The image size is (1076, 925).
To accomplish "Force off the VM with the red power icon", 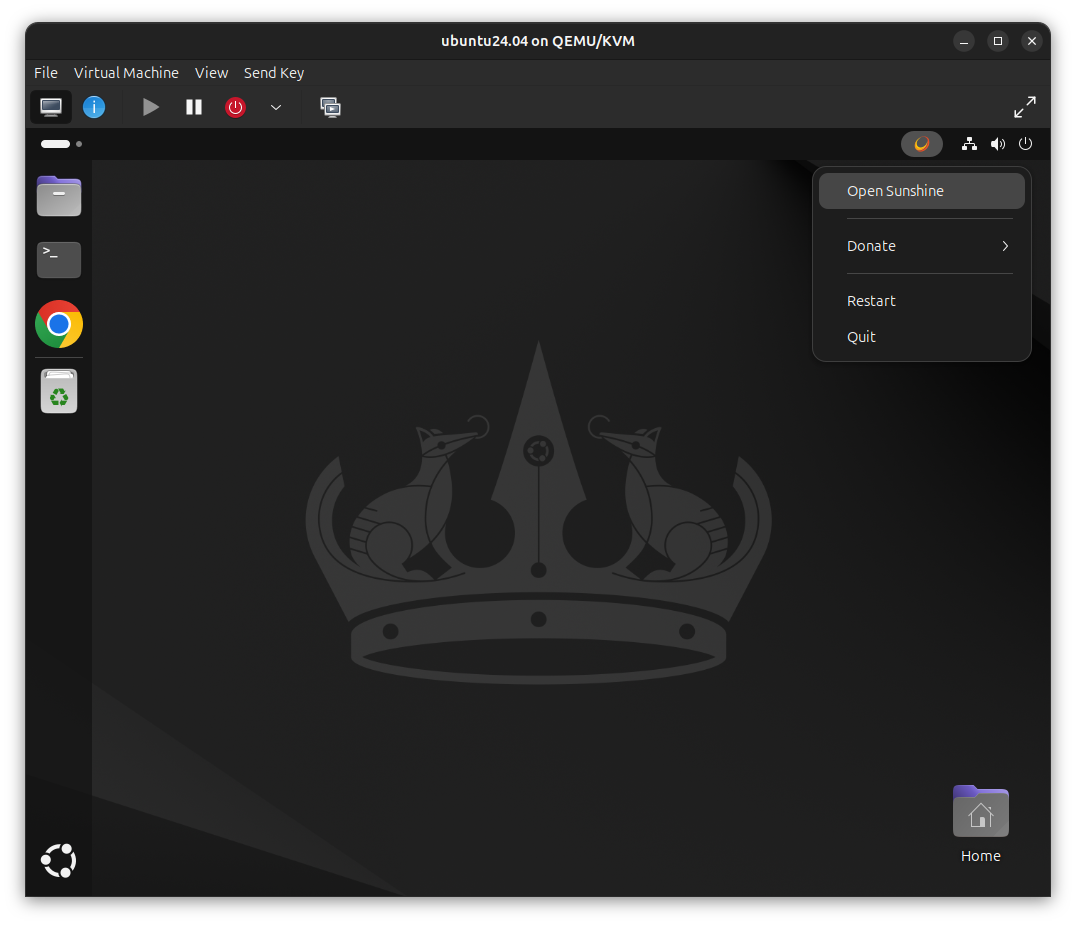I will point(235,107).
